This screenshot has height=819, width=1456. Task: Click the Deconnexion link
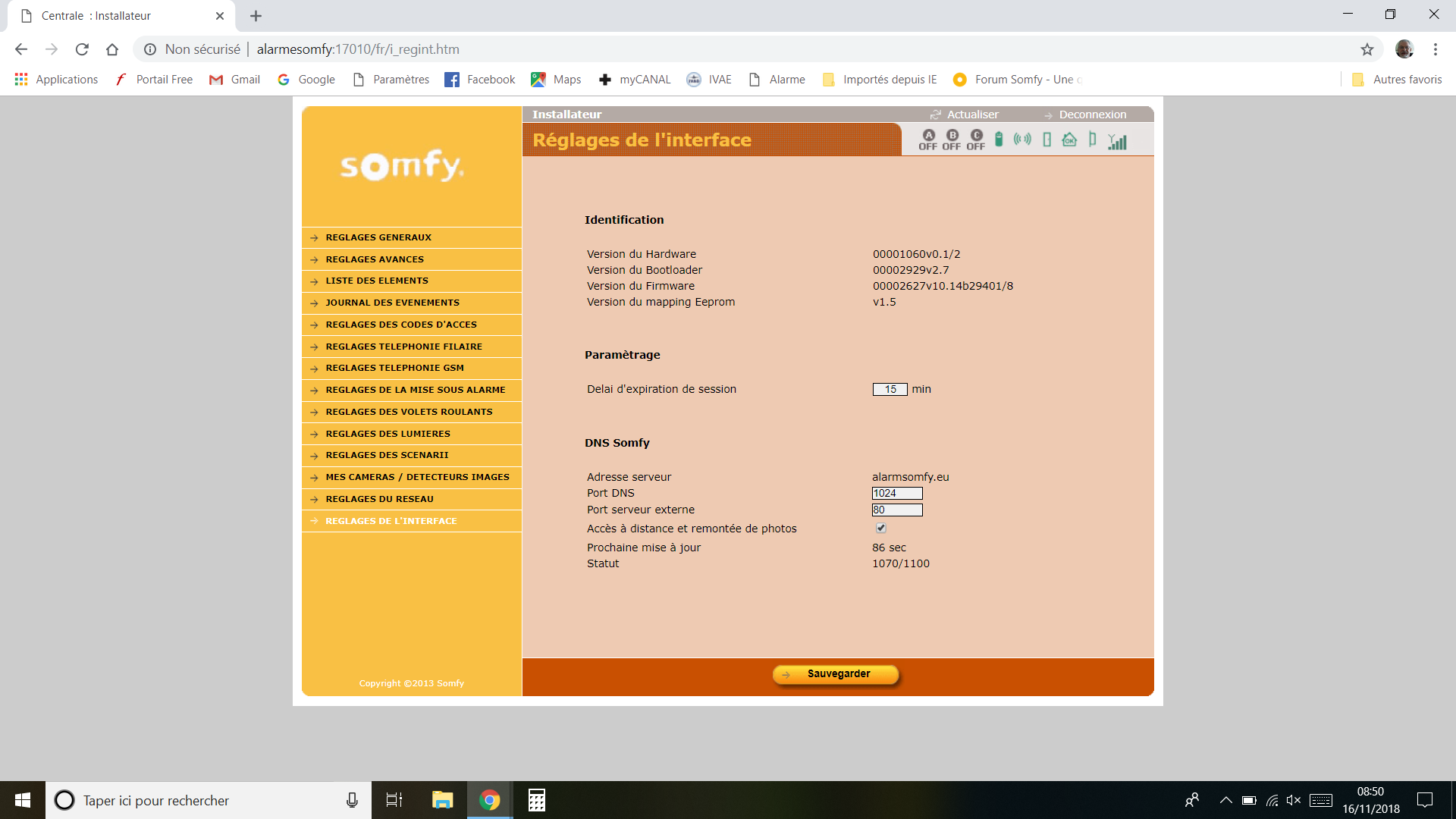1092,115
